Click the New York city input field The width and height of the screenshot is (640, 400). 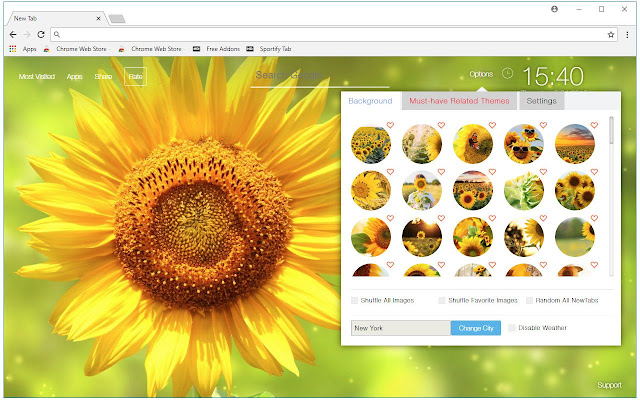click(x=401, y=328)
